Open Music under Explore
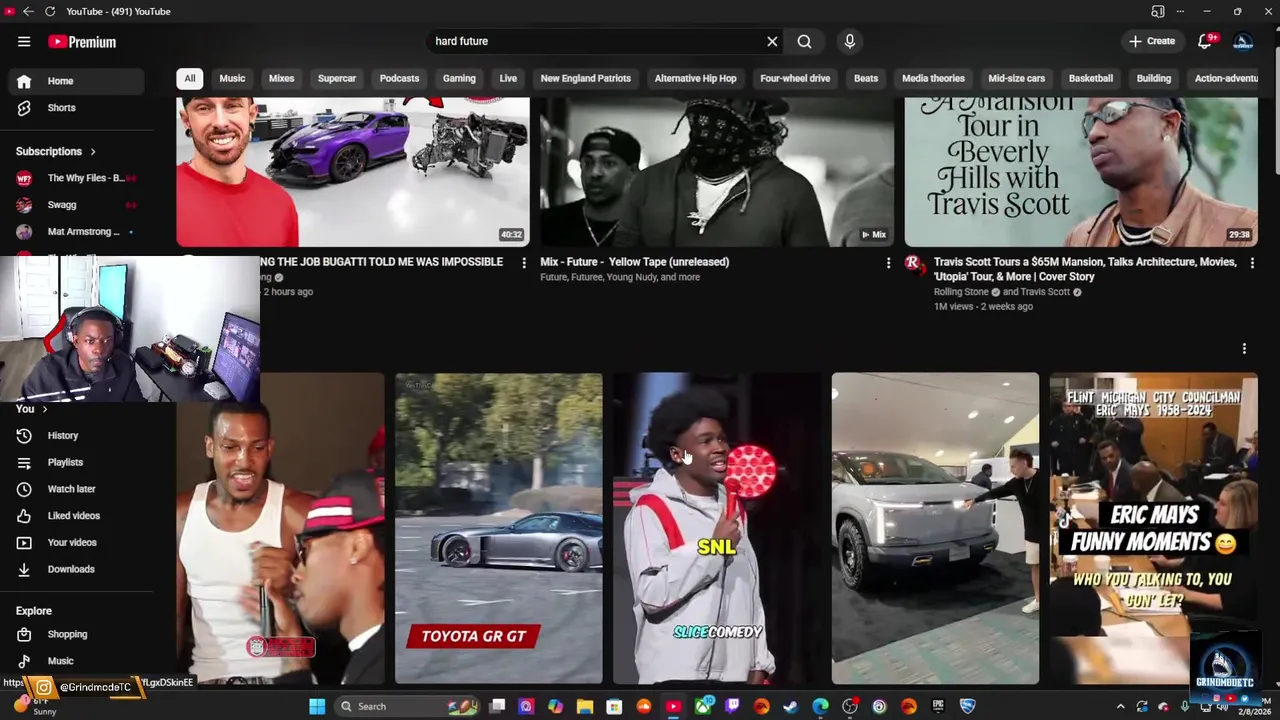 [x=76, y=661]
